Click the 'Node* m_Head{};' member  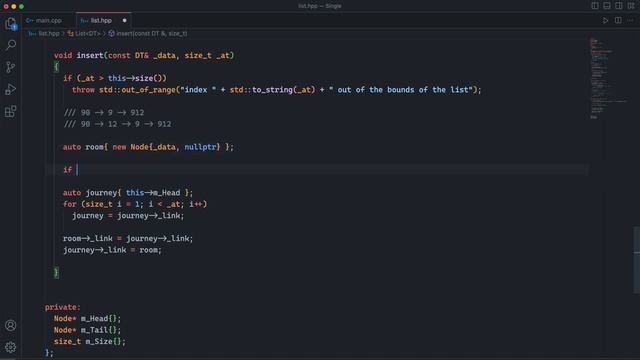87,318
